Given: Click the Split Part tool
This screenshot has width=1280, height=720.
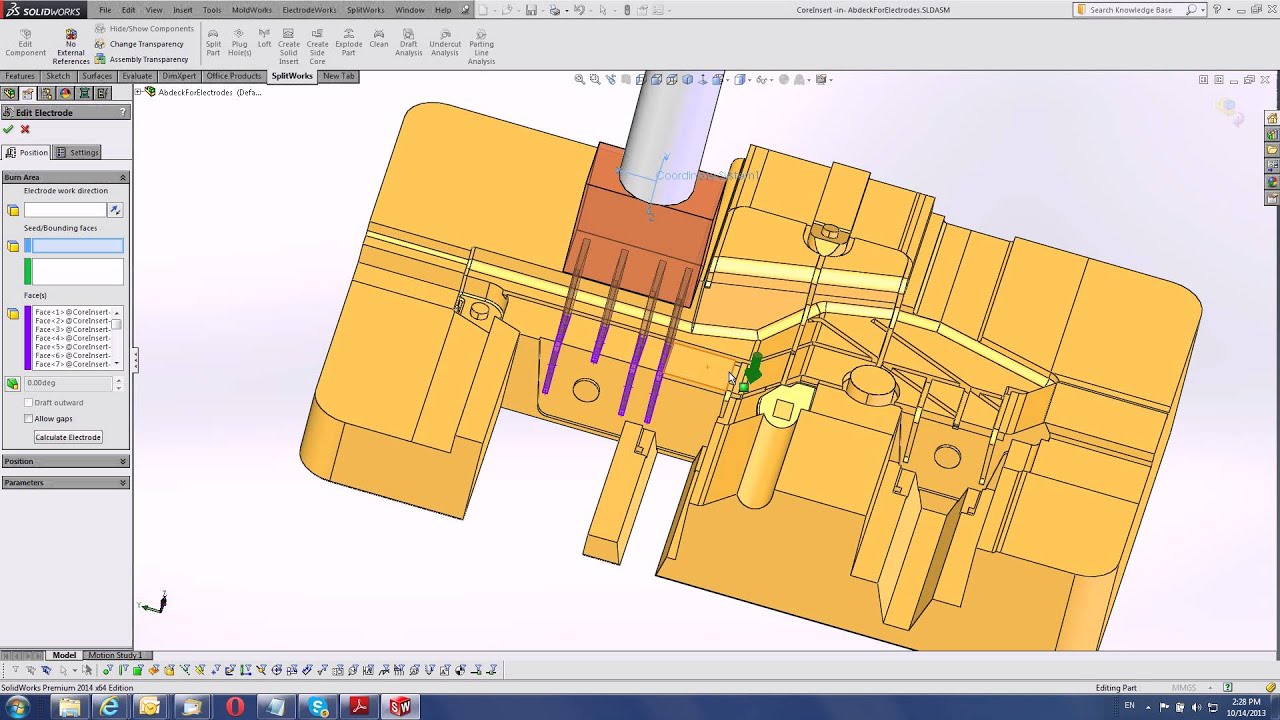Looking at the screenshot, I should click(213, 42).
